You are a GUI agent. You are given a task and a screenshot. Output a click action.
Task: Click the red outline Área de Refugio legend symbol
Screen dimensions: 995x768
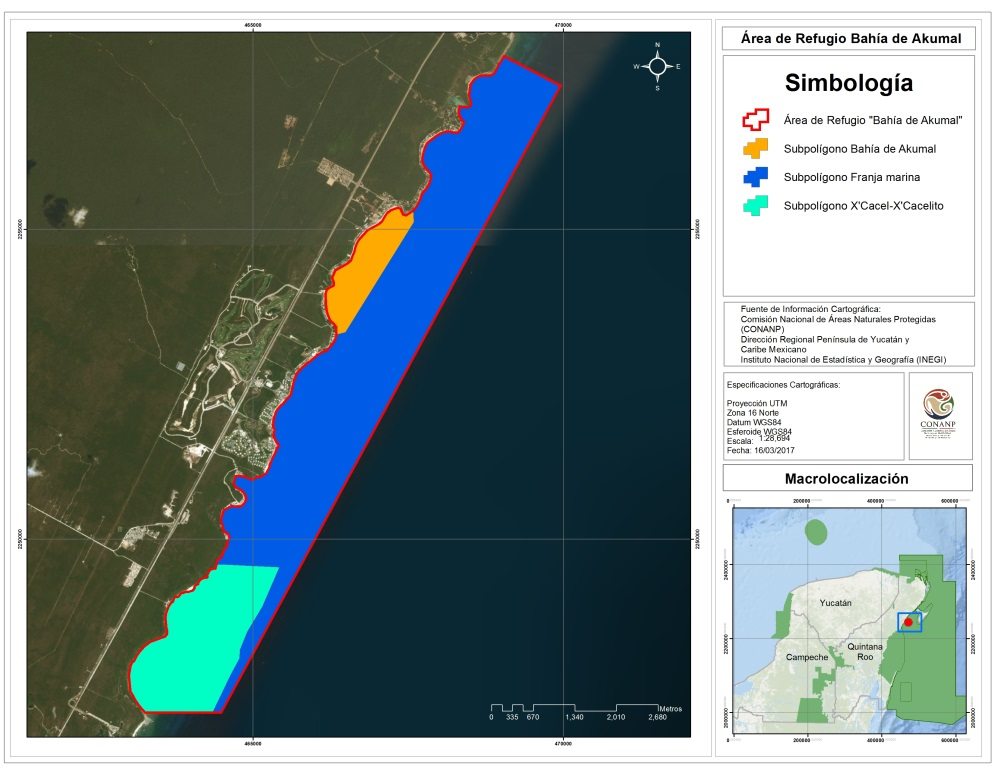pyautogui.click(x=755, y=120)
